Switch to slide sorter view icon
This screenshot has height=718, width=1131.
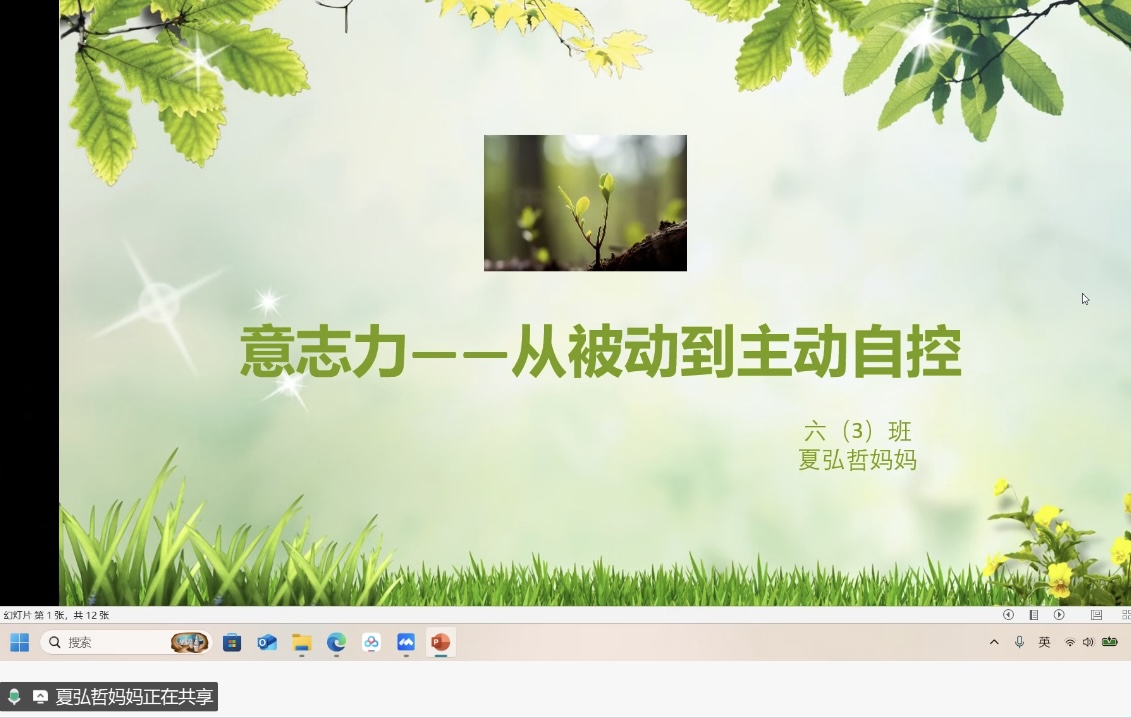click(x=1127, y=615)
